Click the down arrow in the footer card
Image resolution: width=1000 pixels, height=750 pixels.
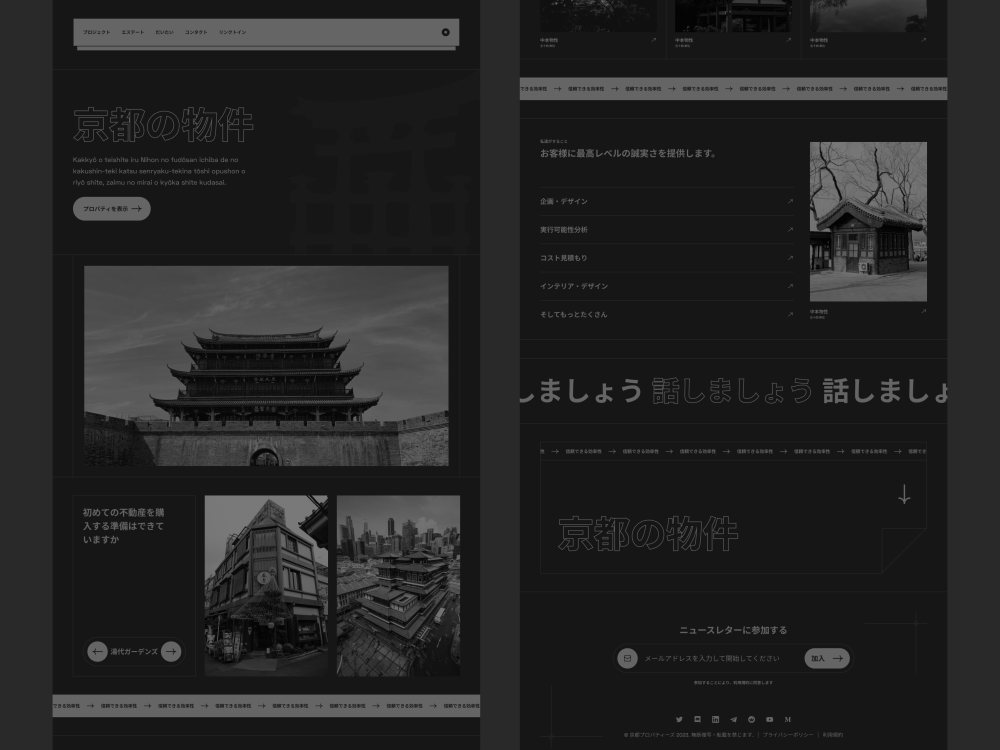[904, 494]
